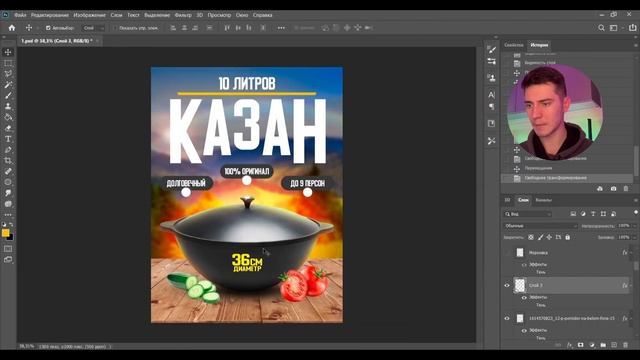
Task: Select the Rectangular Marquee tool
Action: pyautogui.click(x=8, y=63)
